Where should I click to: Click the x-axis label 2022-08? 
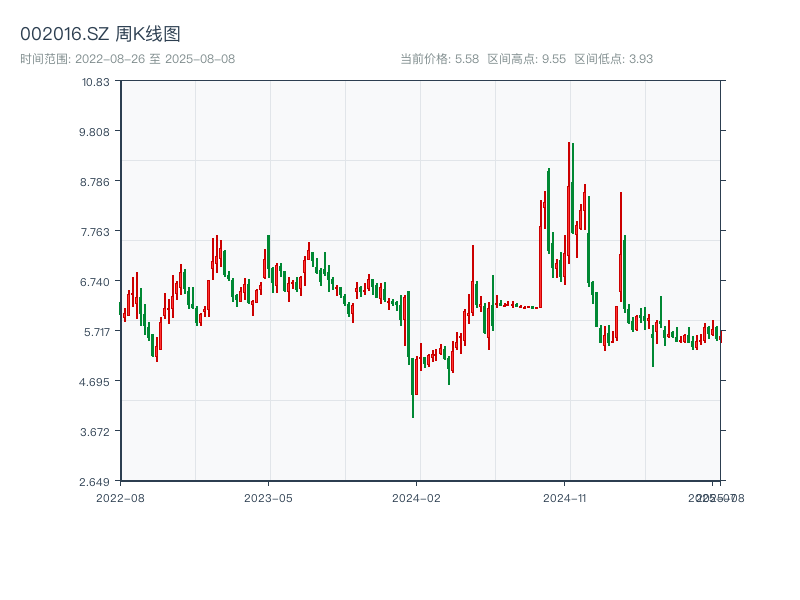point(120,498)
